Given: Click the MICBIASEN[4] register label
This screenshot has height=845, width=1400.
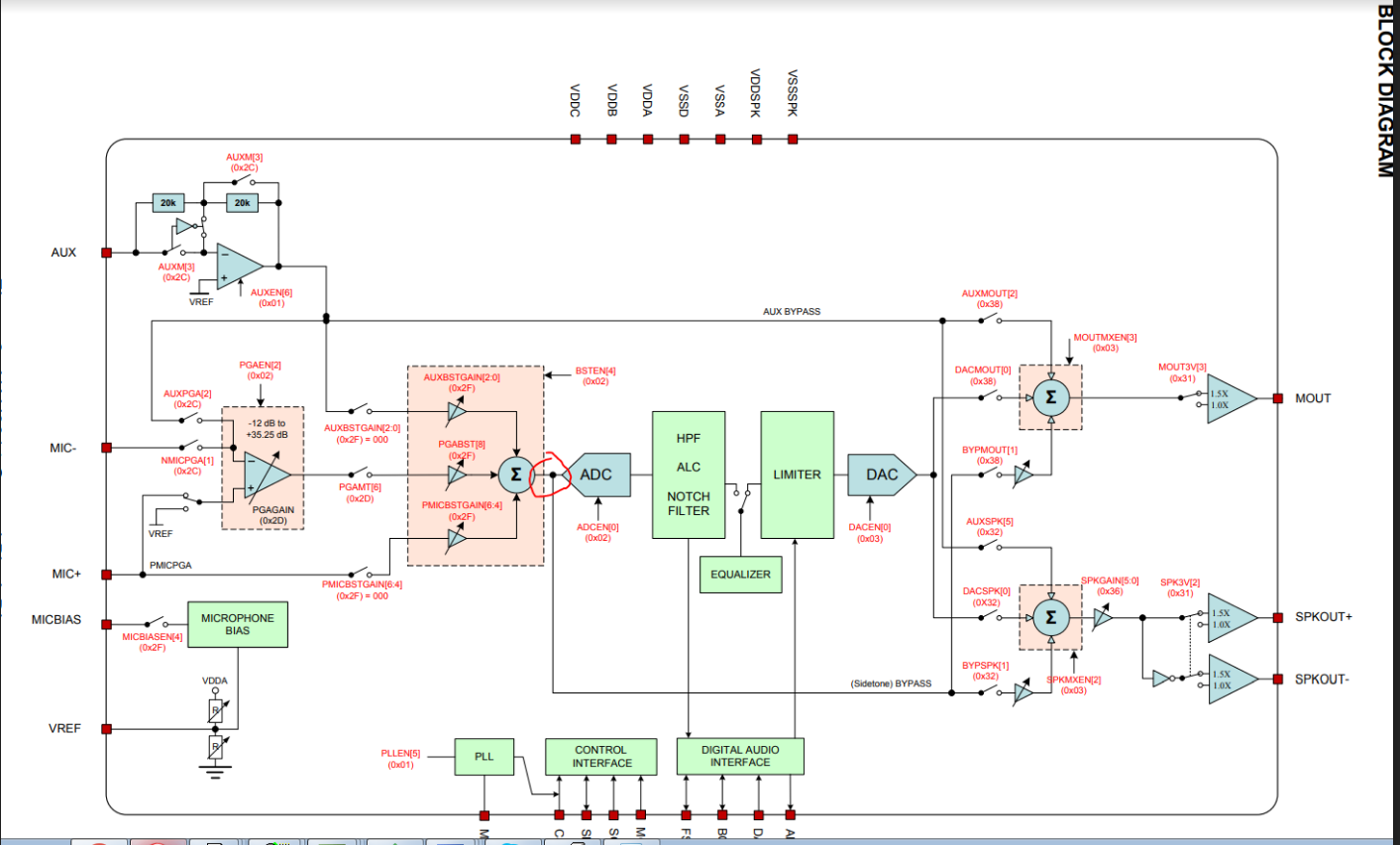Looking at the screenshot, I should click(x=153, y=642).
